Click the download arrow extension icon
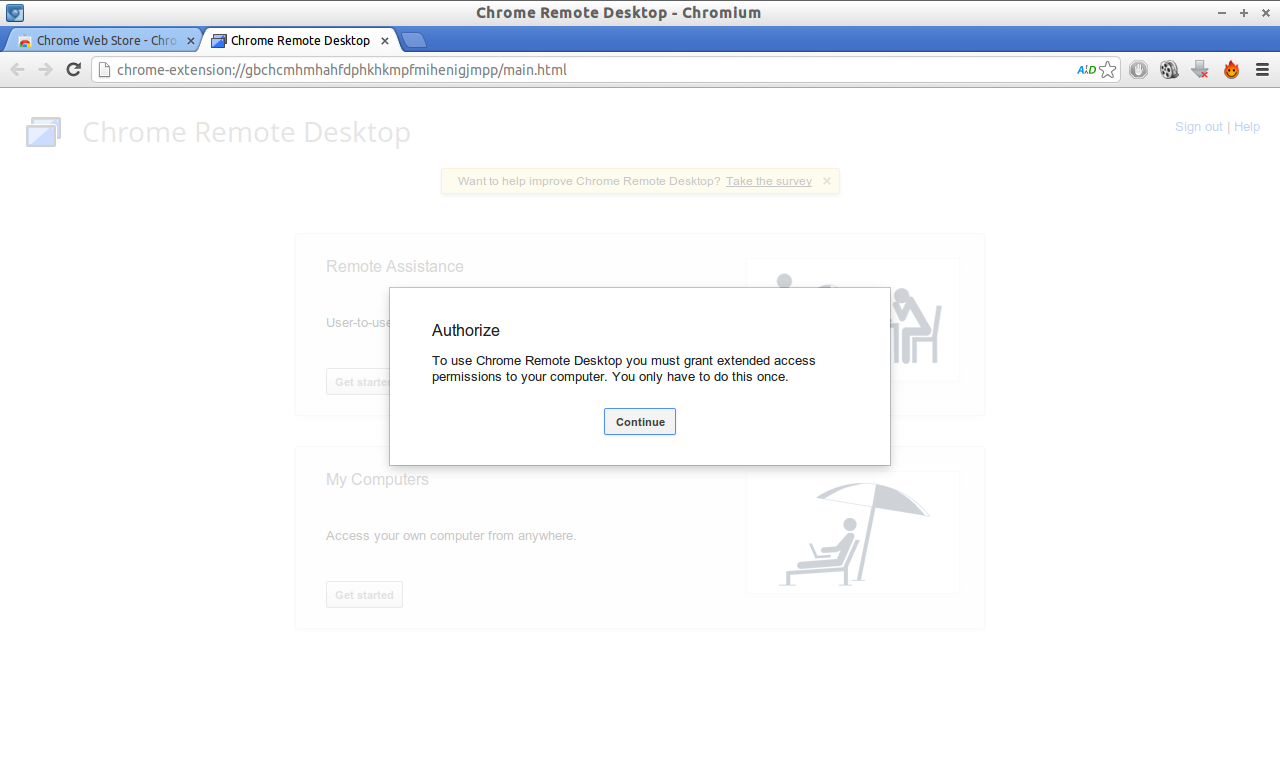1280x774 pixels. [x=1200, y=70]
